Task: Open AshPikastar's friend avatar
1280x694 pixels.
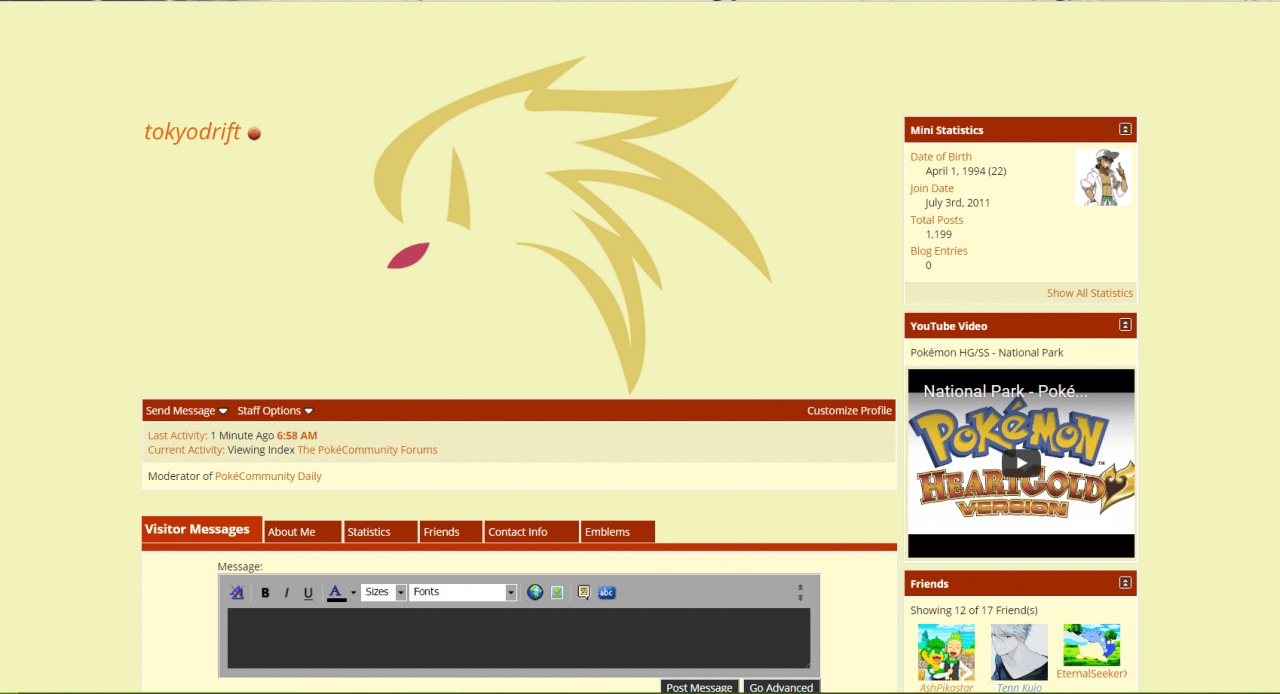Action: [946, 652]
